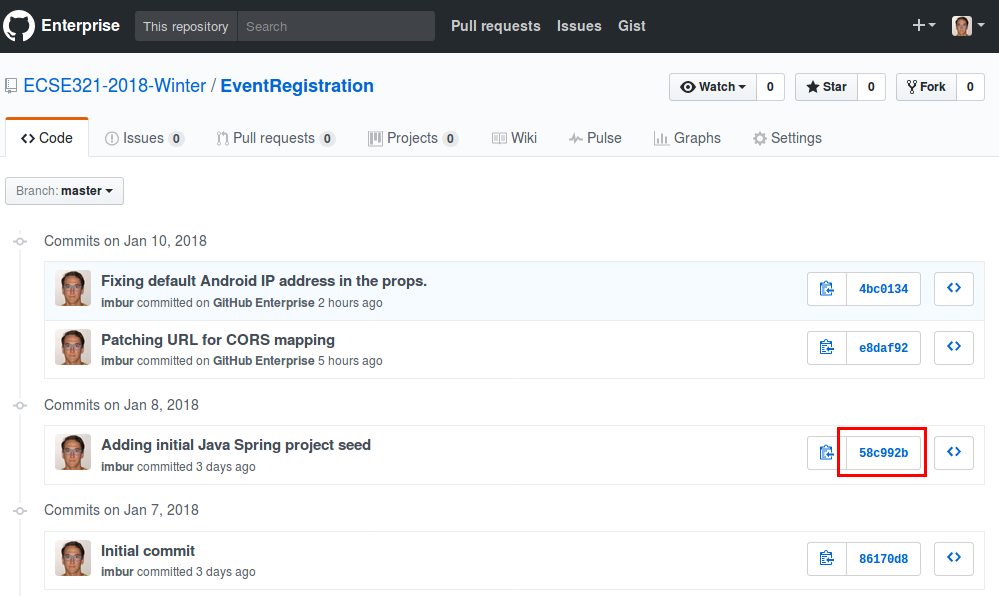This screenshot has width=999, height=596.
Task: Open the Initial commit title link
Action: [x=148, y=551]
